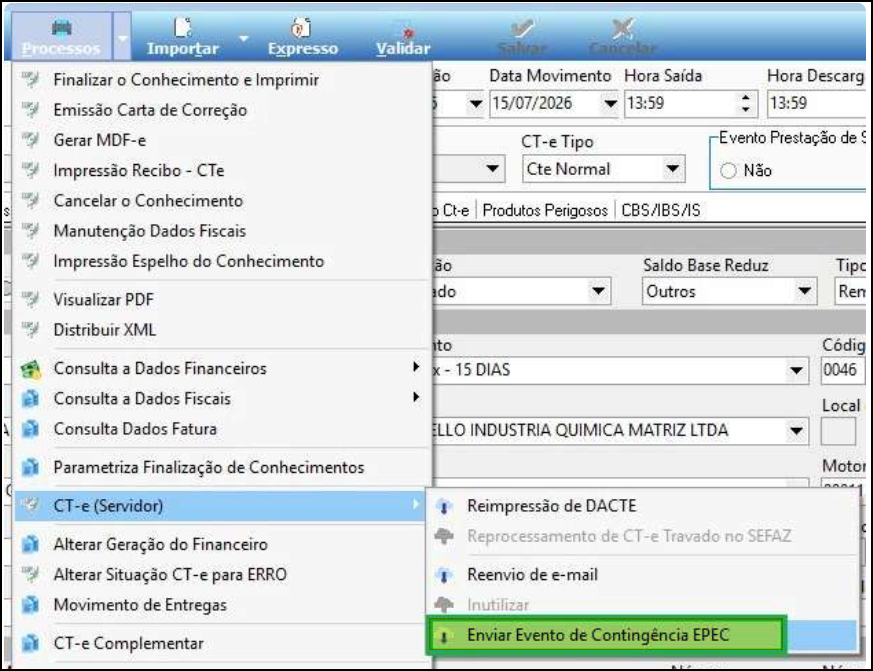Image resolution: width=873 pixels, height=671 pixels.
Task: Click the Consulta Dados Fatura icon
Action: [31, 429]
